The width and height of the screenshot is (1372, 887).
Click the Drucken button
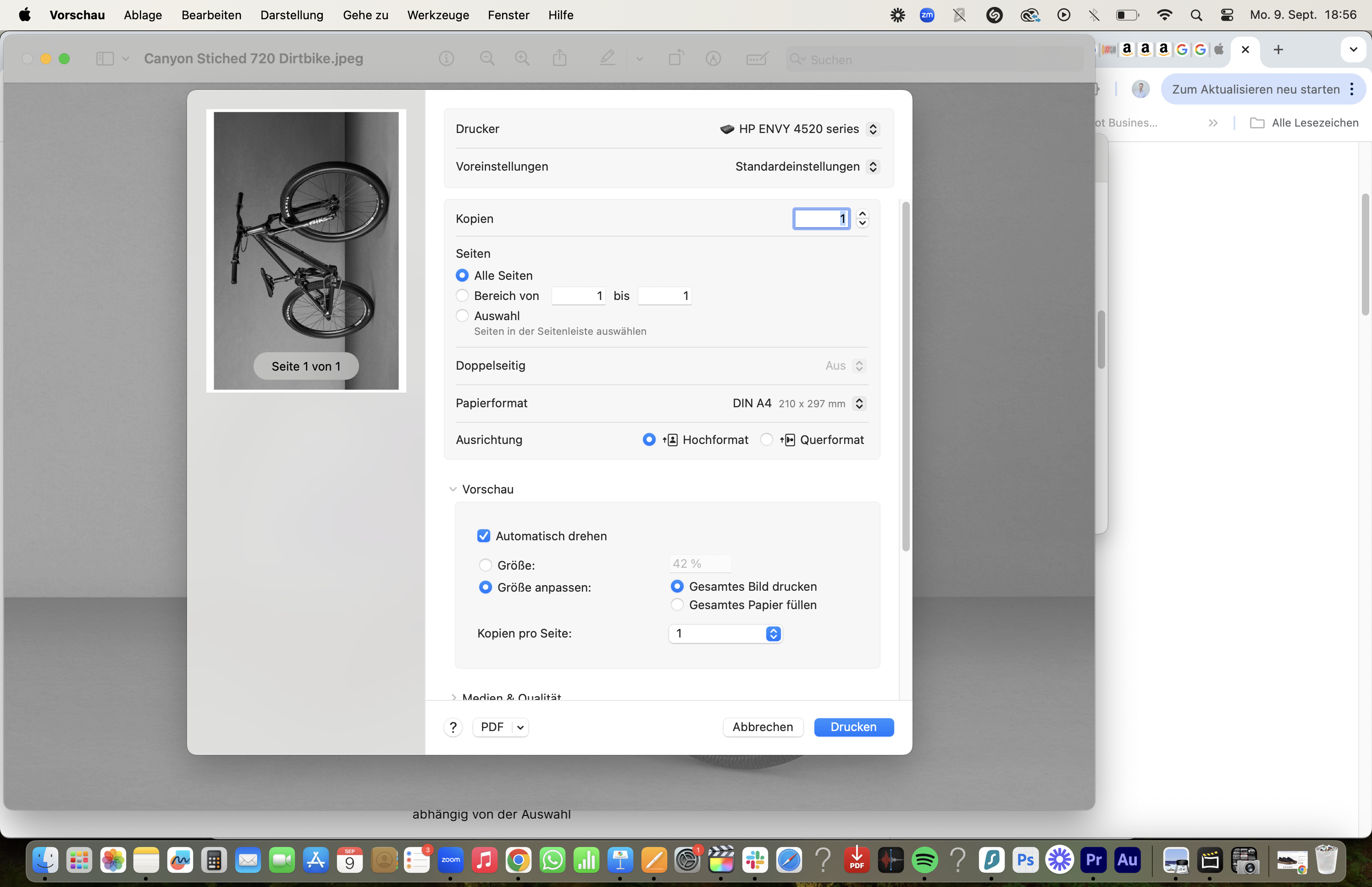click(853, 727)
